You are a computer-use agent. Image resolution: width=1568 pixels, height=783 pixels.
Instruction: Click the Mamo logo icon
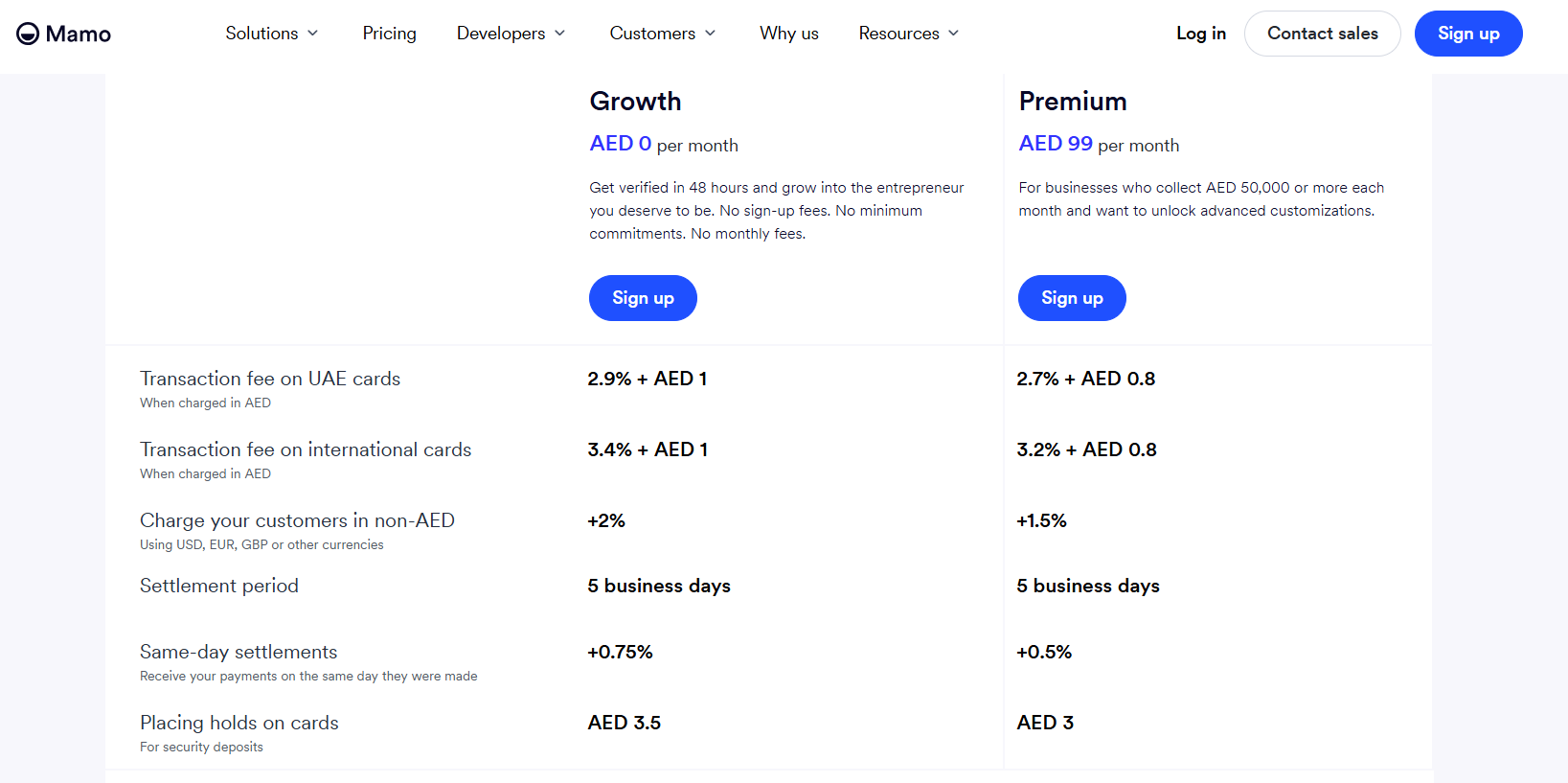pos(28,34)
